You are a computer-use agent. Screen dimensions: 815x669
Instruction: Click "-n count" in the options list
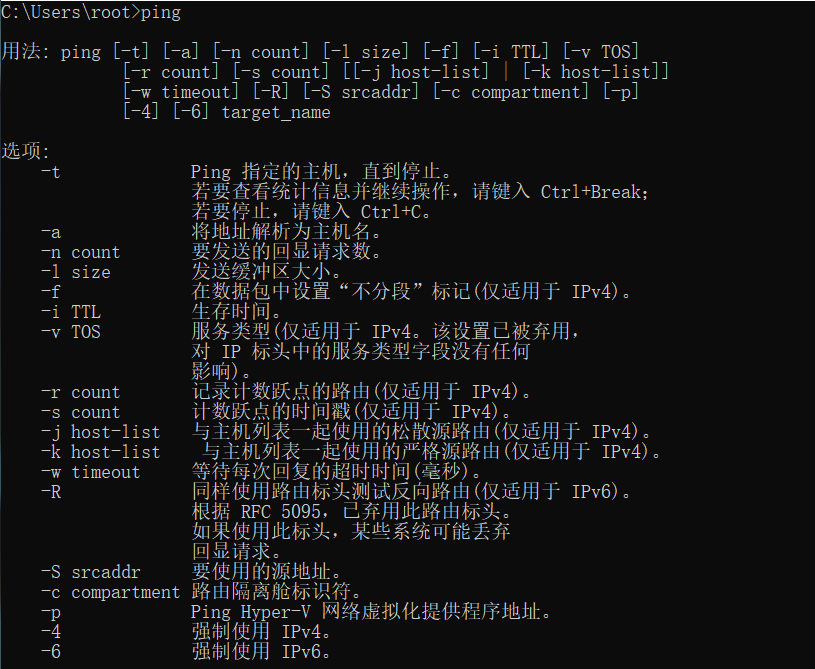pos(80,252)
